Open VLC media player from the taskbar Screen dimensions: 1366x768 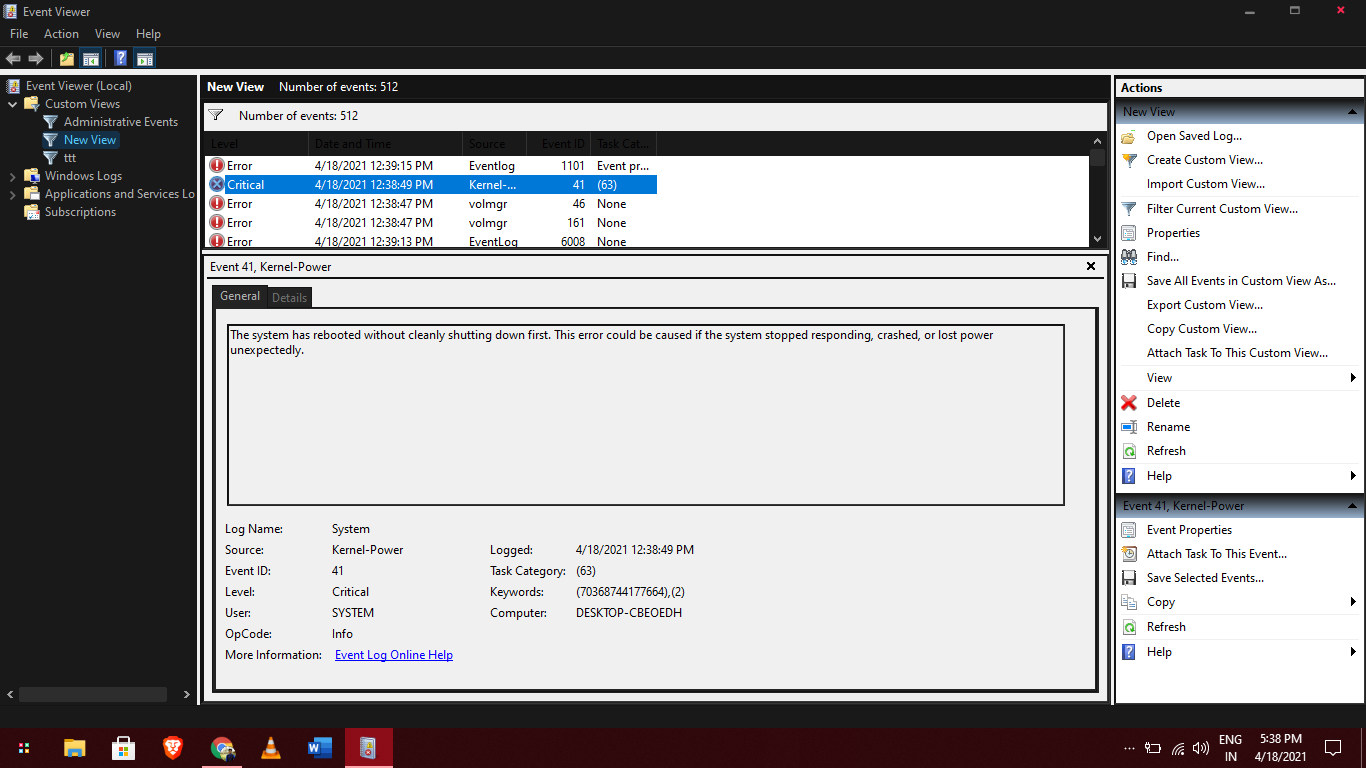pyautogui.click(x=270, y=748)
